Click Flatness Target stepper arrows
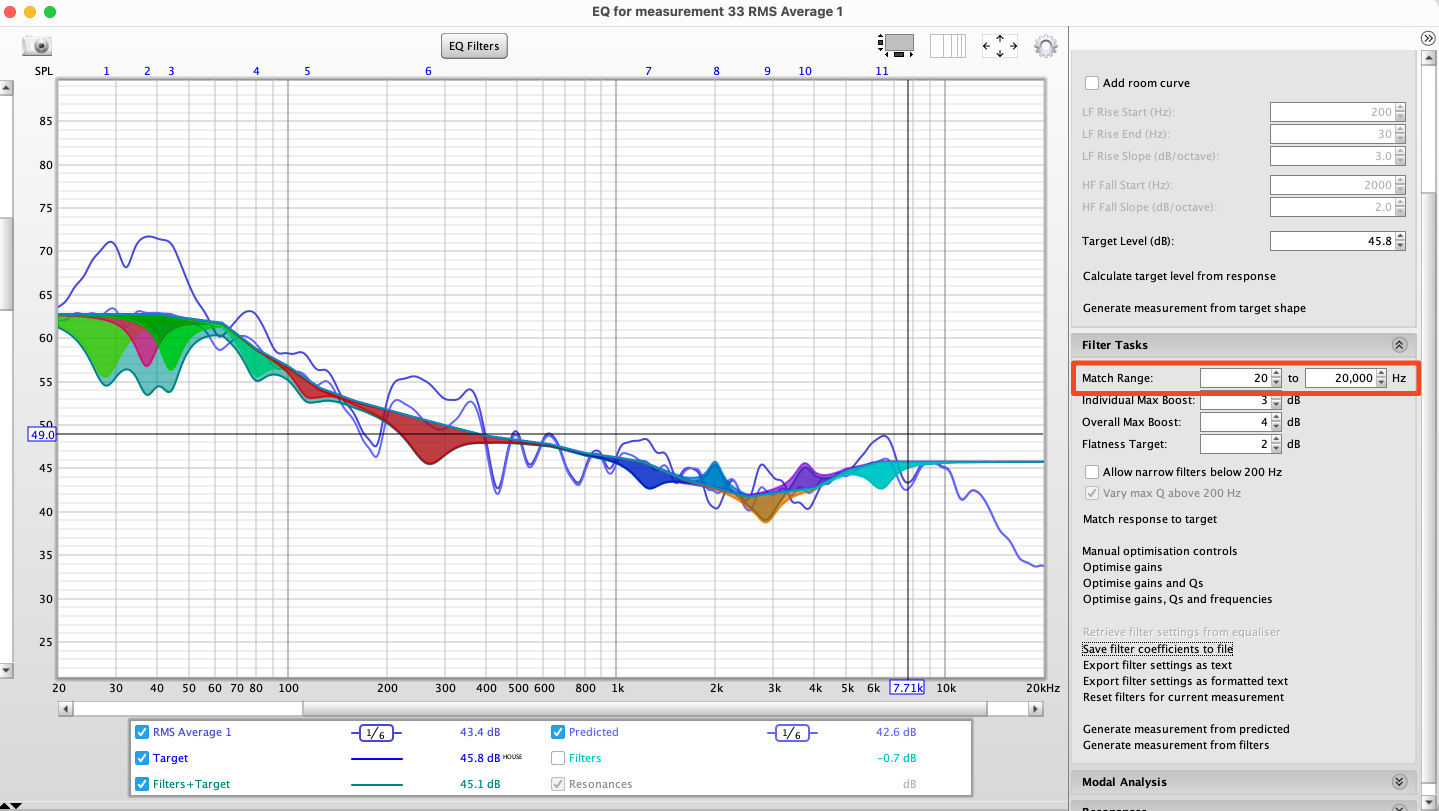Viewport: 1439px width, 811px height. pyautogui.click(x=1276, y=445)
